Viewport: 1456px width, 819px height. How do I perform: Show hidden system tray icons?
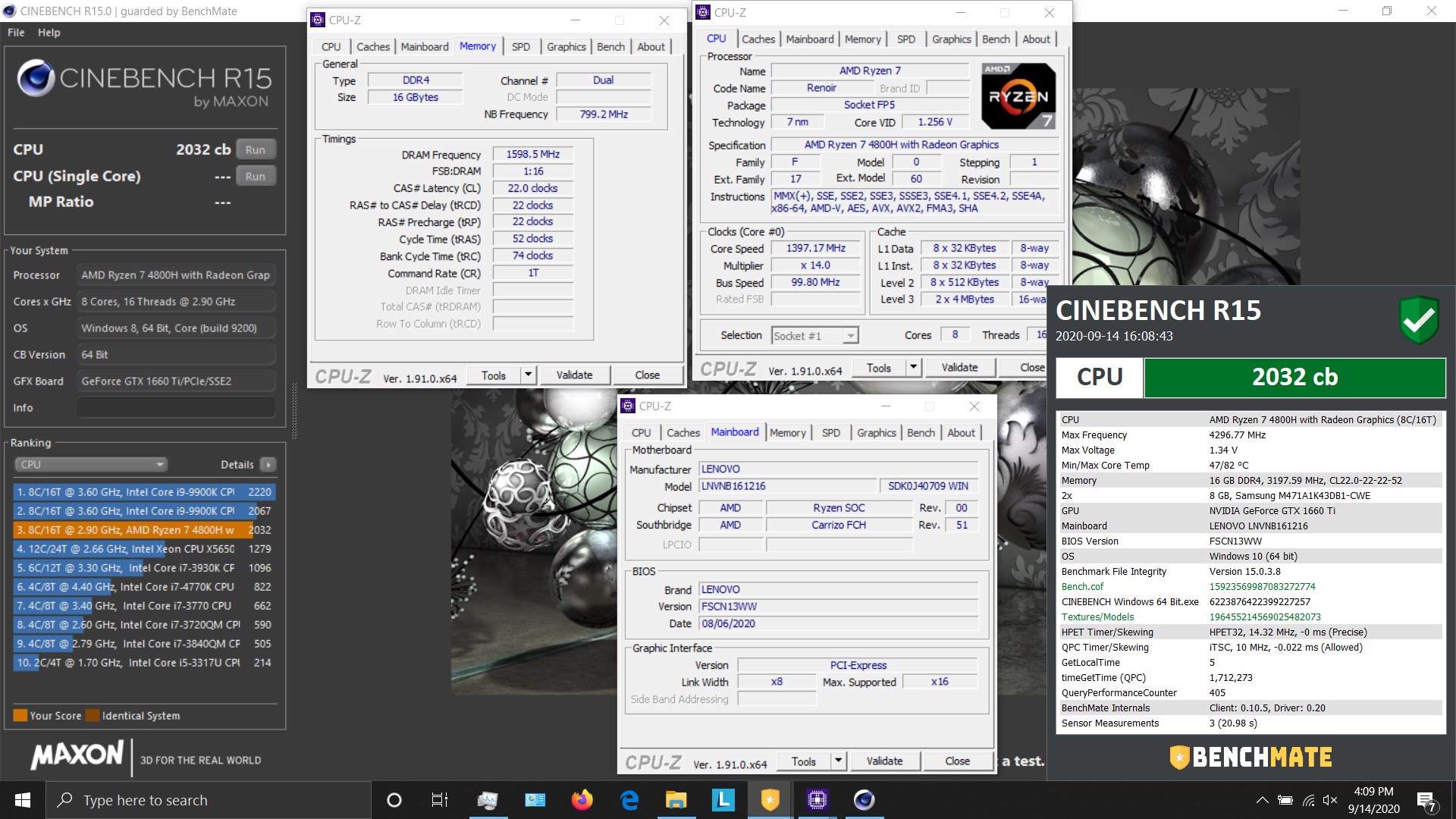pos(1262,800)
